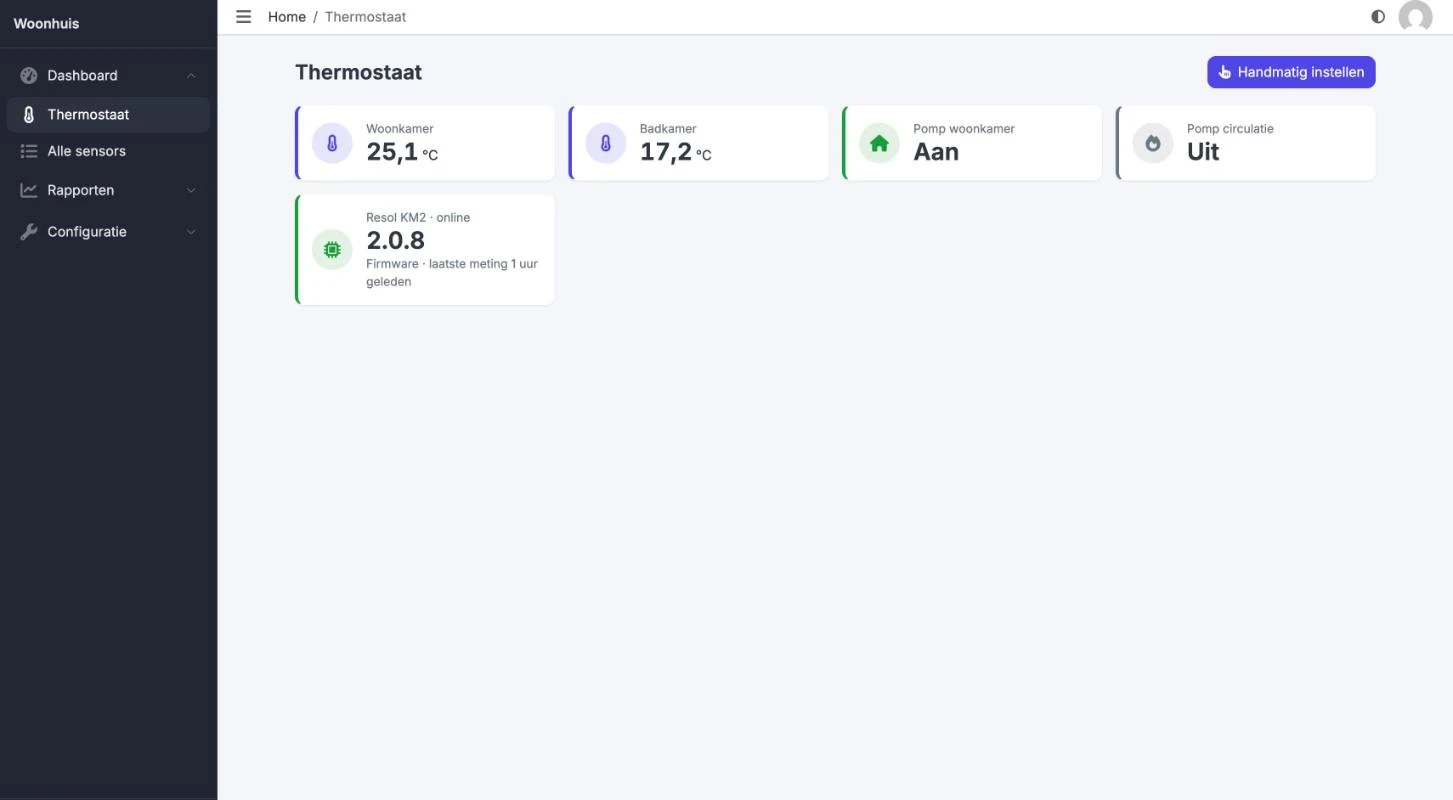Image resolution: width=1453 pixels, height=800 pixels.
Task: Toggle the light/dark theme switcher
Action: 1378,17
